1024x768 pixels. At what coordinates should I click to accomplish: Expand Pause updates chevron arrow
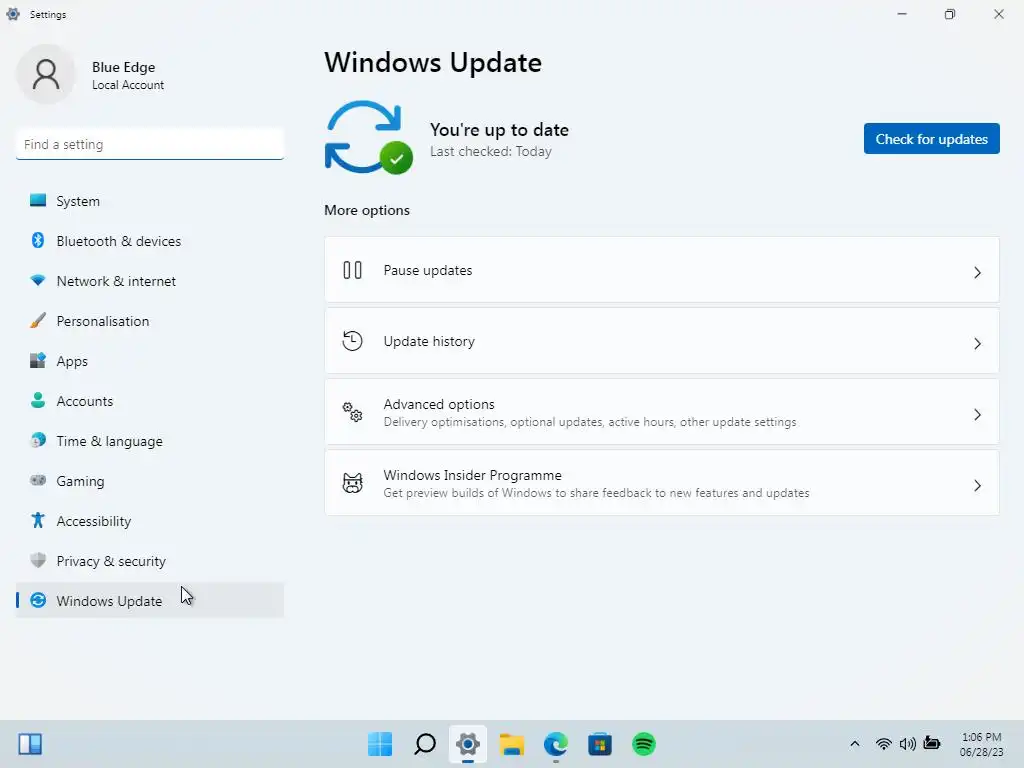tap(978, 272)
